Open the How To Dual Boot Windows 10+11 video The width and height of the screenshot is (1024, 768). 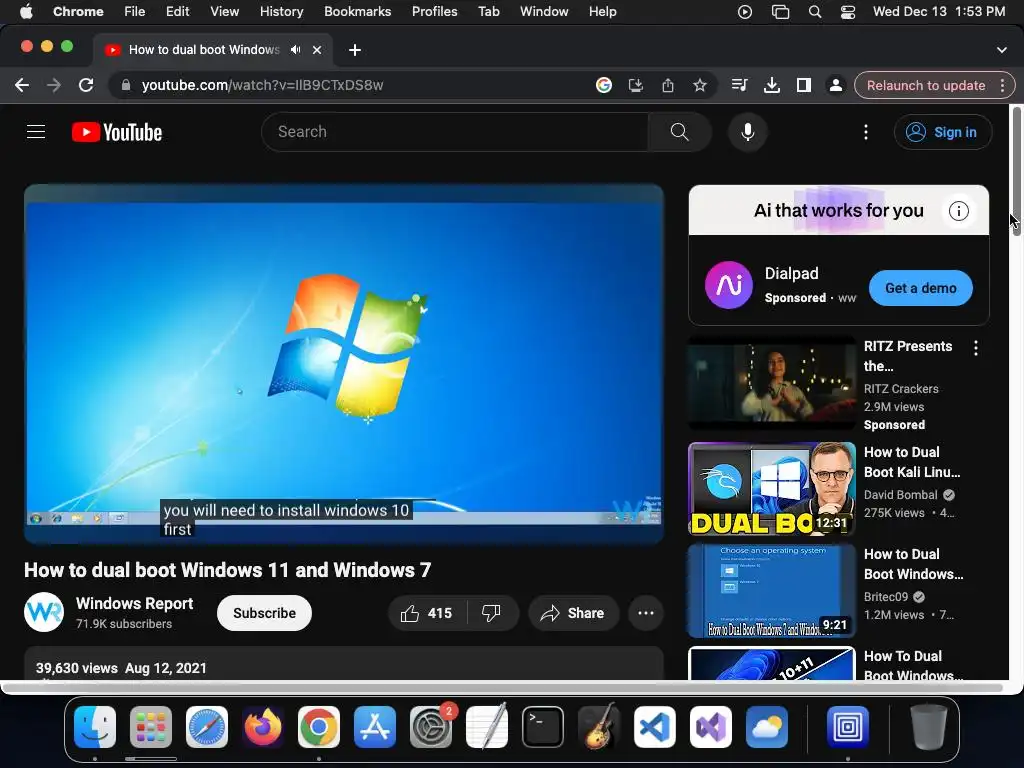(x=772, y=664)
